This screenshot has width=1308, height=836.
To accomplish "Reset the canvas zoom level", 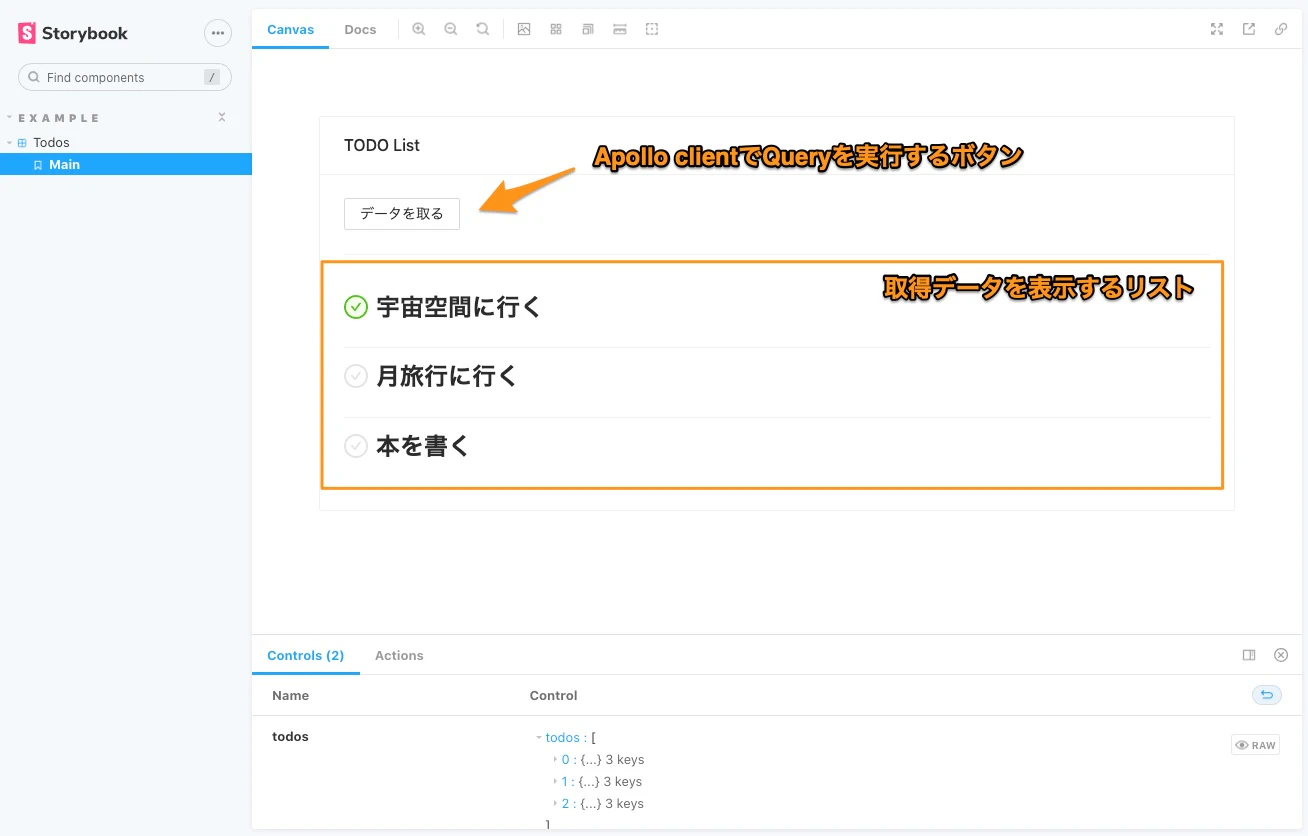I will 483,29.
